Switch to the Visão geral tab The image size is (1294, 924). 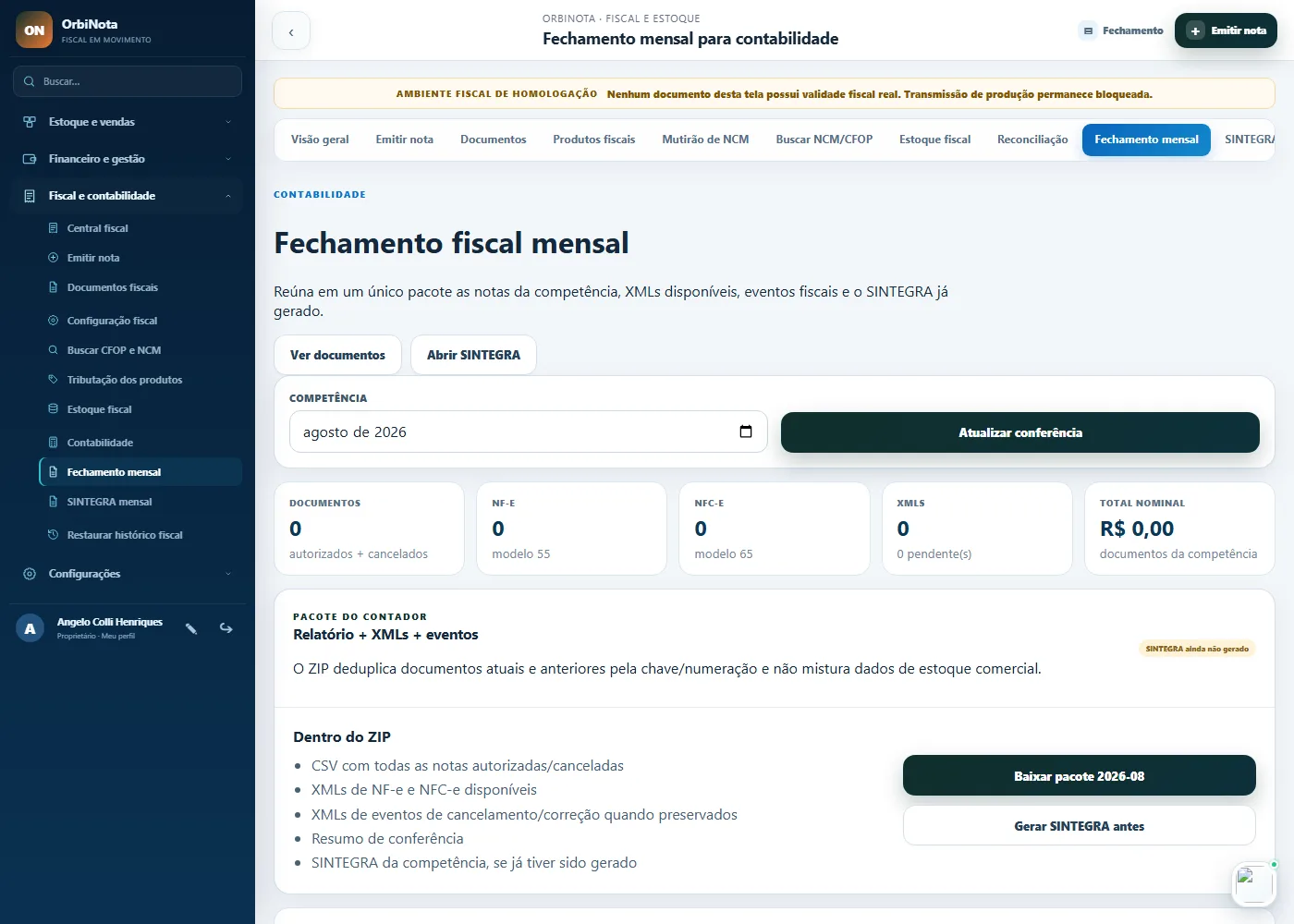tap(320, 140)
